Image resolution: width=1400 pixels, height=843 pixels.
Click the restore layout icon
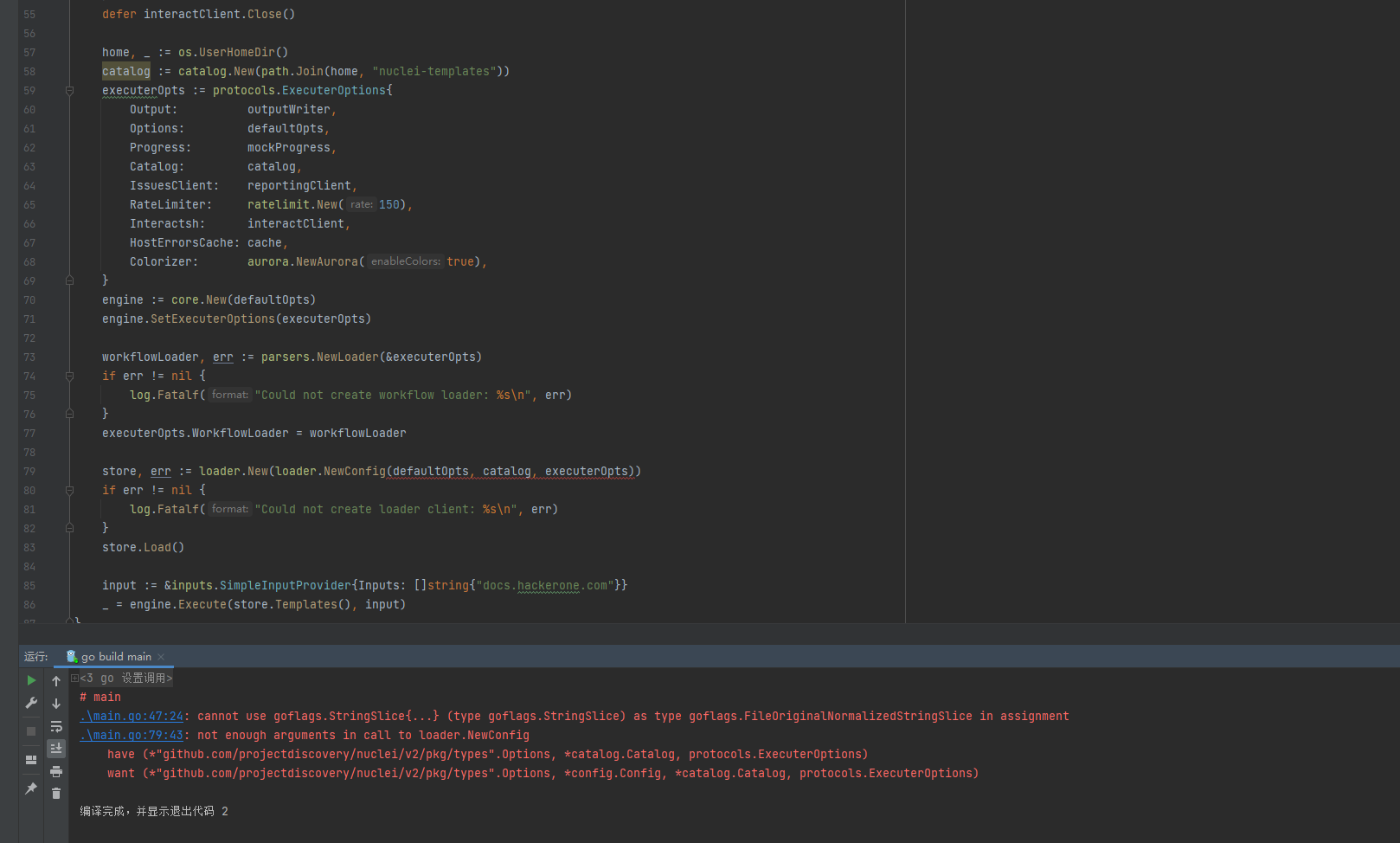pos(31,760)
